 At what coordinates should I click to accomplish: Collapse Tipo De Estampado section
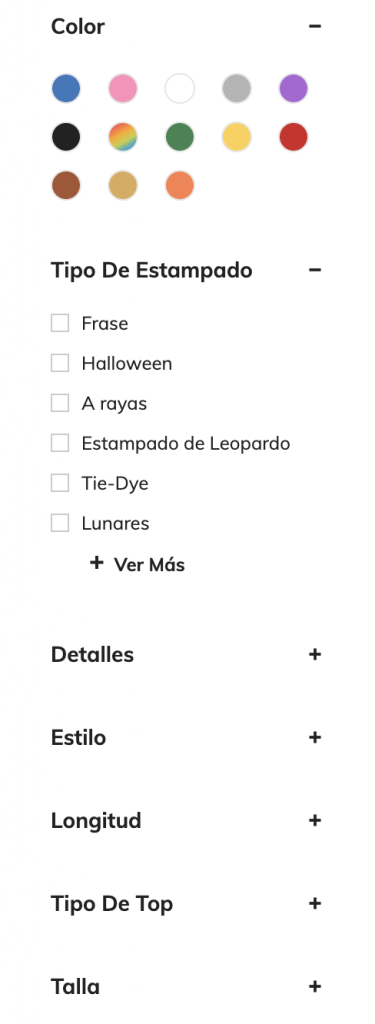pyautogui.click(x=315, y=270)
